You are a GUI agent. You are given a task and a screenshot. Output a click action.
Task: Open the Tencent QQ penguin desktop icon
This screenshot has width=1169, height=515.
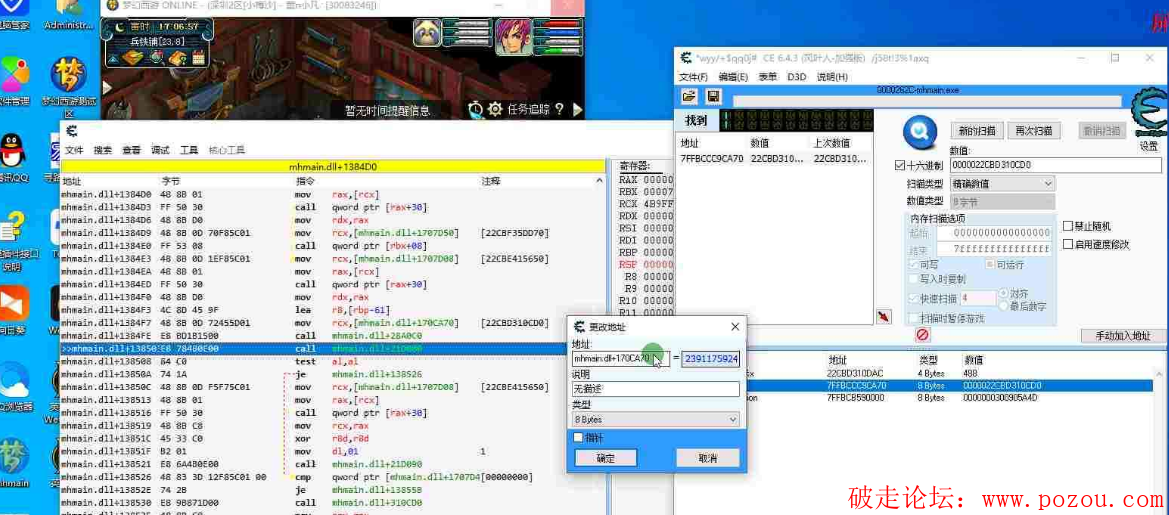11,159
